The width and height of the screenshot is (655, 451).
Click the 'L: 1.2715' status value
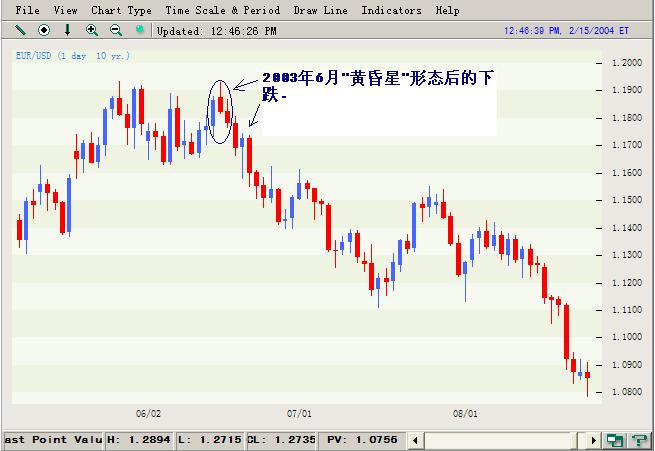pyautogui.click(x=210, y=440)
